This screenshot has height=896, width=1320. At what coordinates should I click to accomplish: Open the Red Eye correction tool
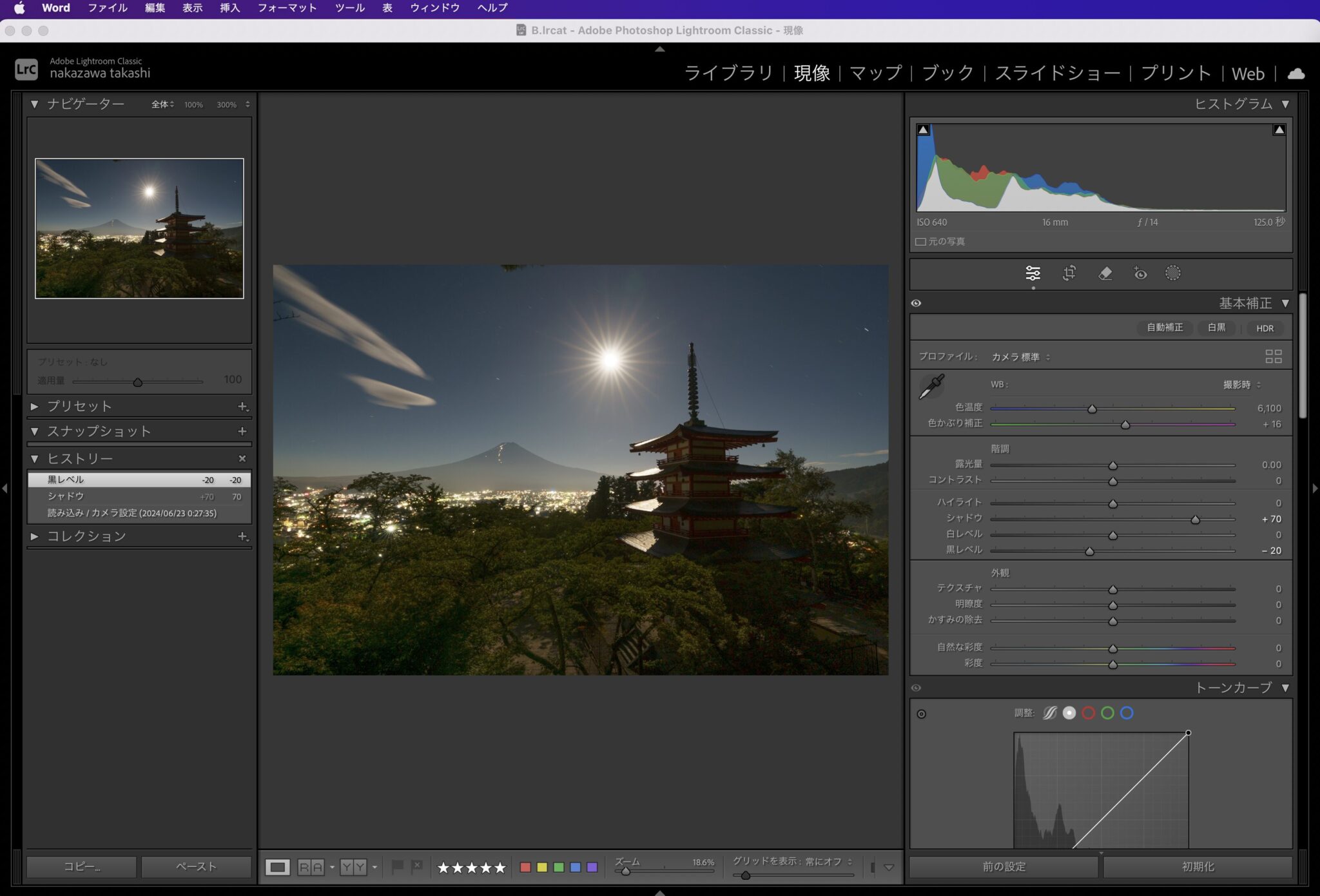tap(1140, 273)
